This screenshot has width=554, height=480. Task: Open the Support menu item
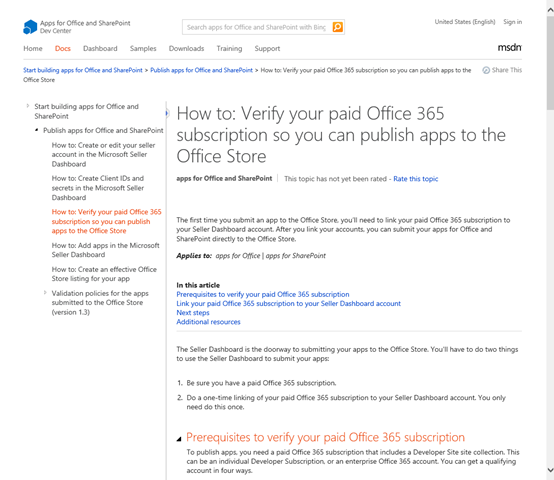[x=267, y=48]
